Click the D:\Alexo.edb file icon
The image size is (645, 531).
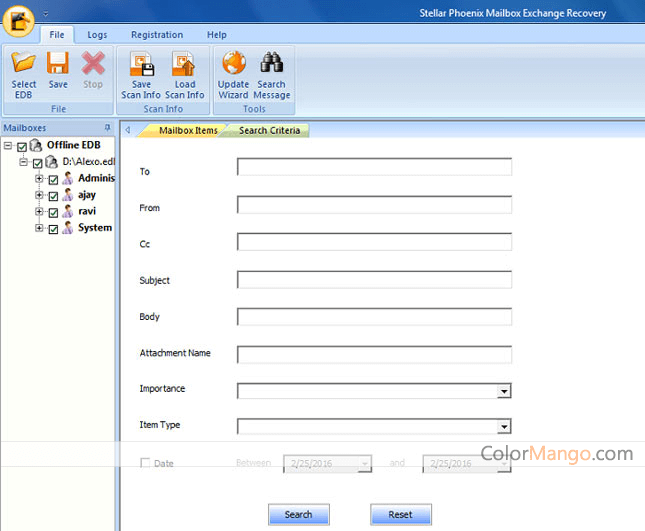(x=51, y=162)
